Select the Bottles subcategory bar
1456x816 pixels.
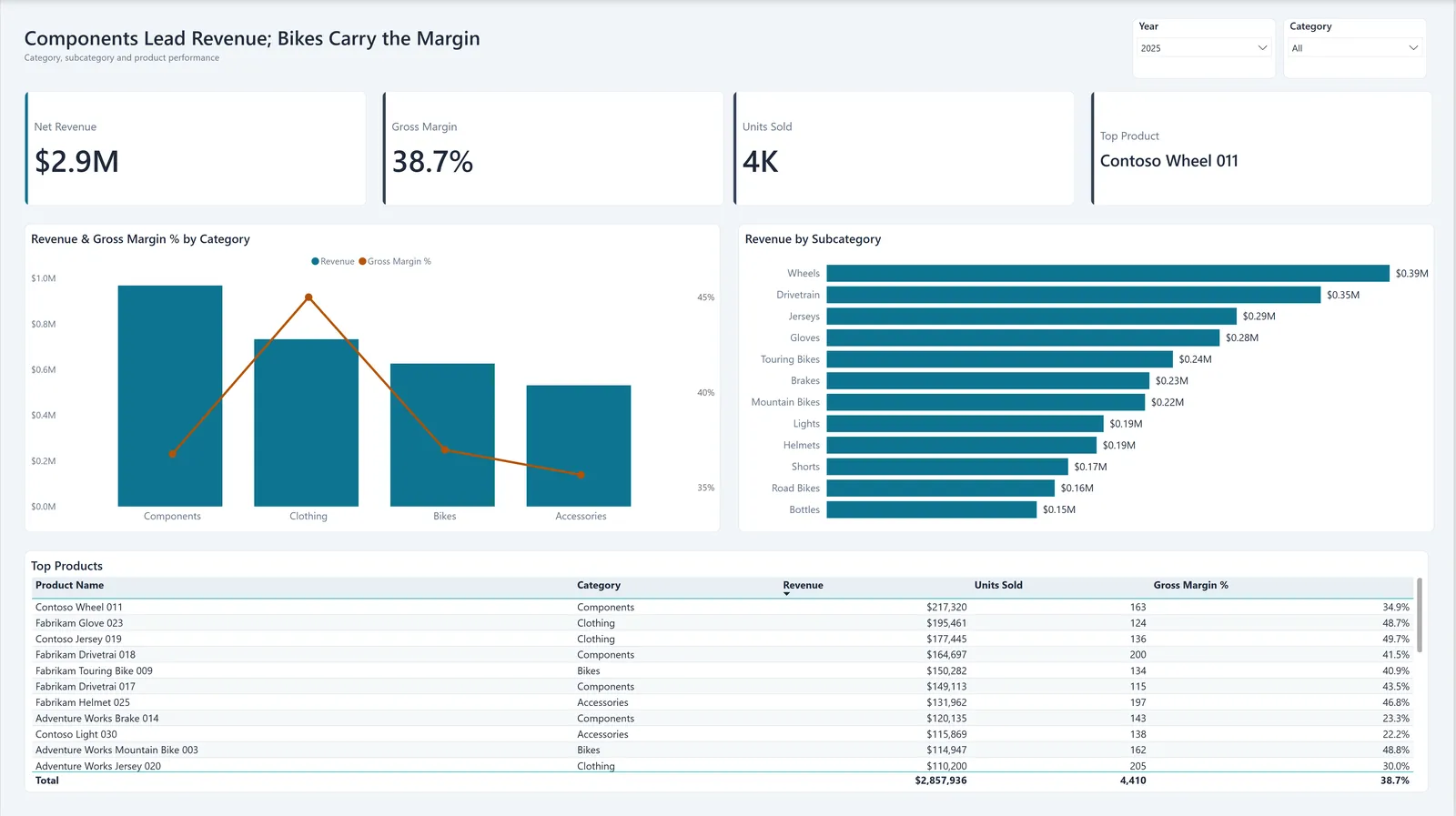coord(932,509)
